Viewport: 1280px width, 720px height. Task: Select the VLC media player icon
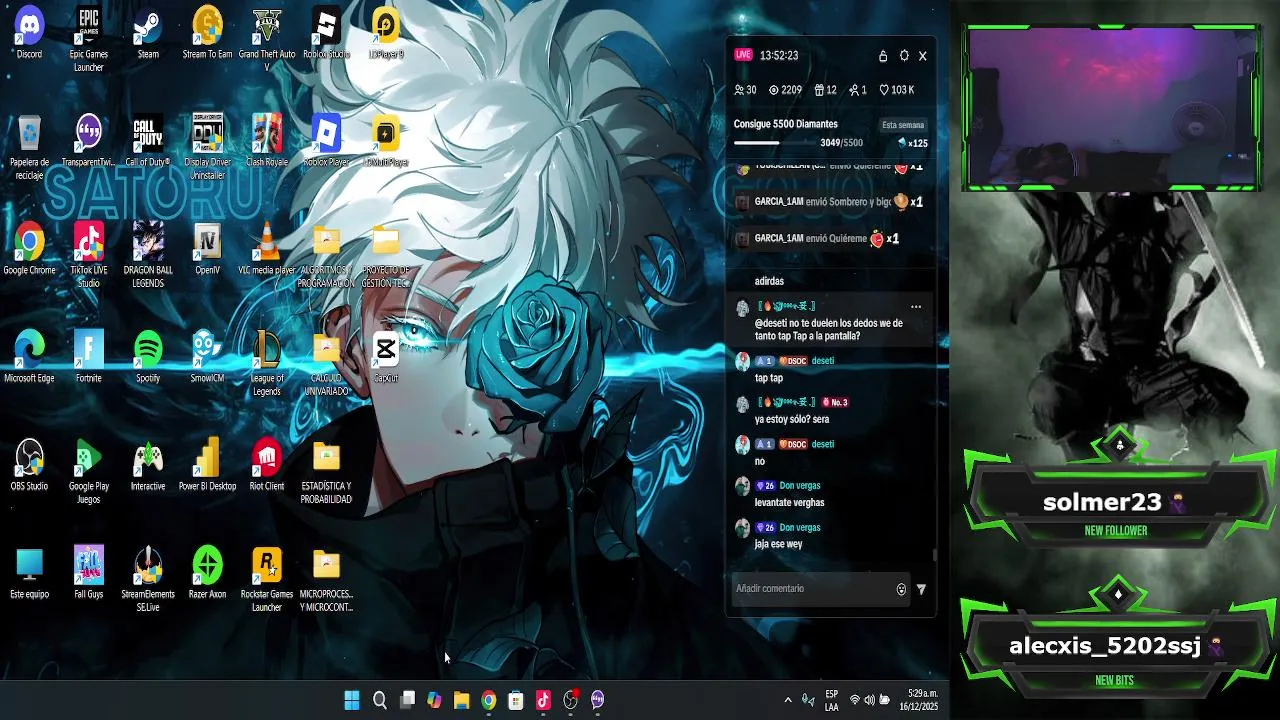[x=266, y=249]
